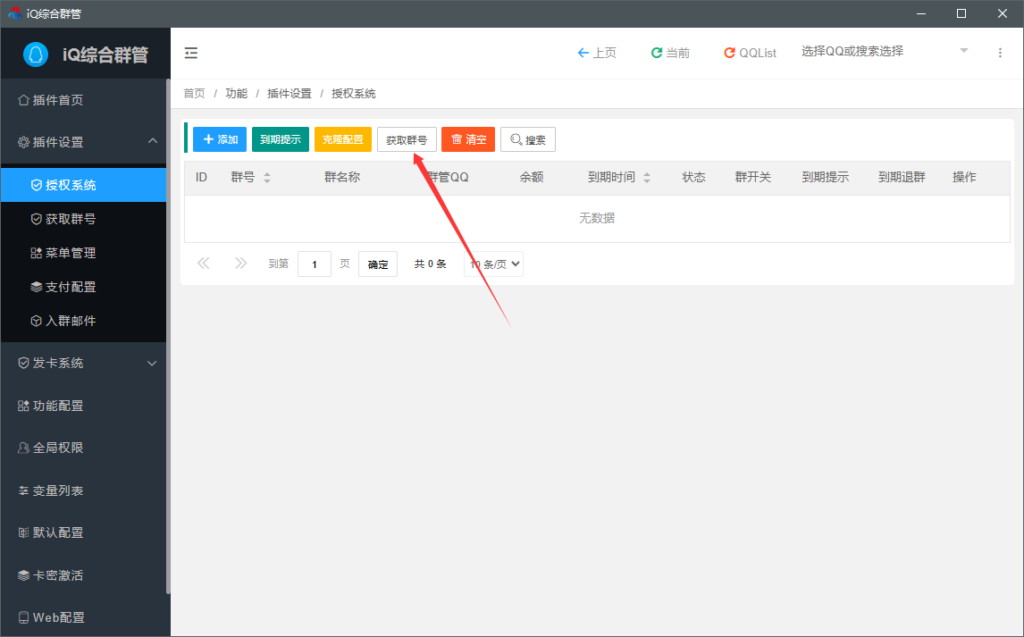This screenshot has height=637, width=1024.
Task: Open 功能配置 in the sidebar
Action: pos(84,406)
